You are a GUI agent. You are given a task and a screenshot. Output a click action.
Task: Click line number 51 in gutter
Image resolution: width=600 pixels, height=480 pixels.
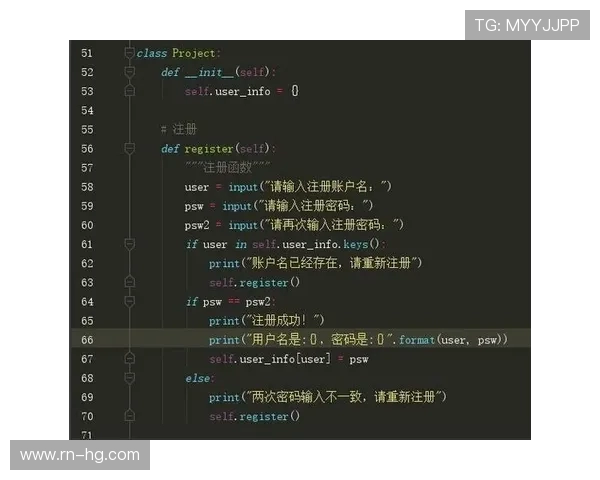[86, 53]
